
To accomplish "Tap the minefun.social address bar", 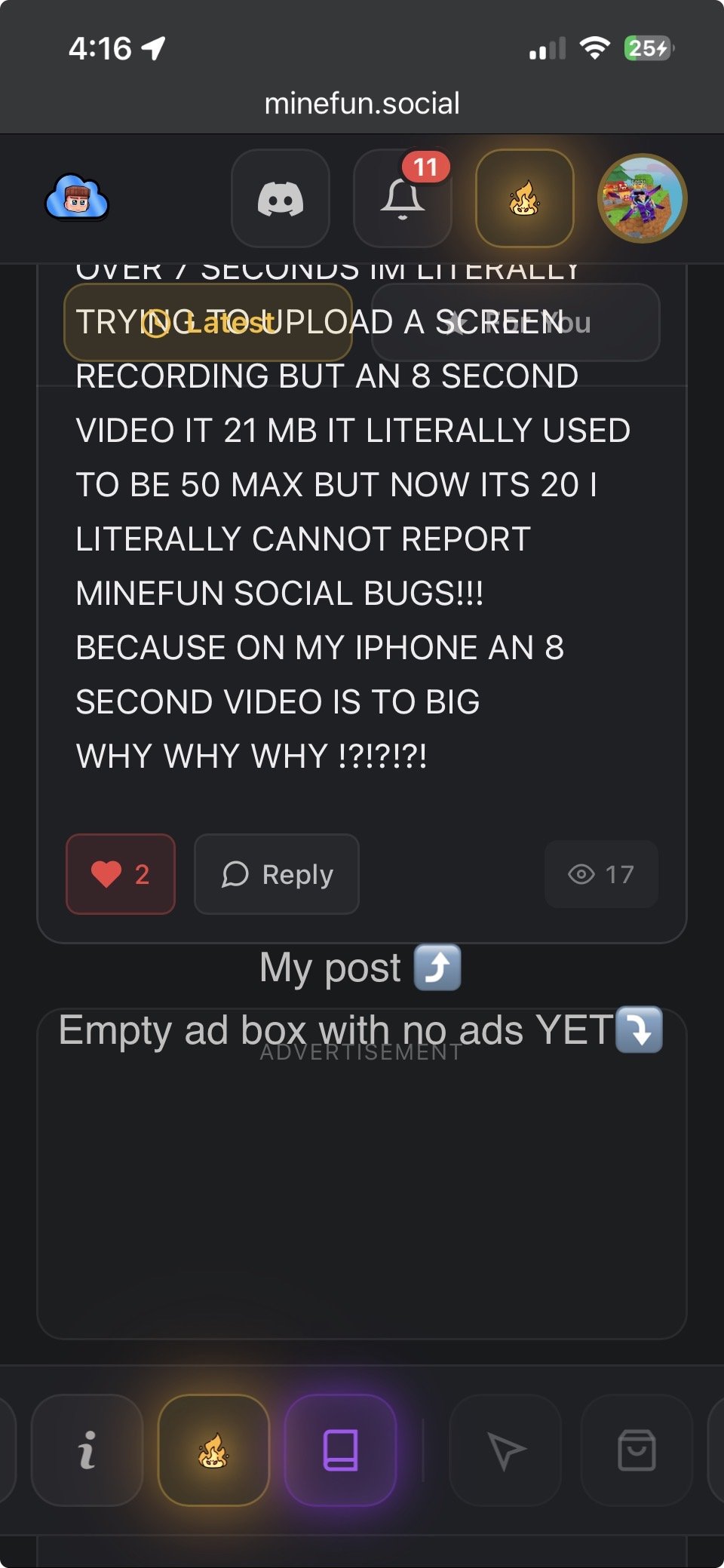I will point(362,103).
